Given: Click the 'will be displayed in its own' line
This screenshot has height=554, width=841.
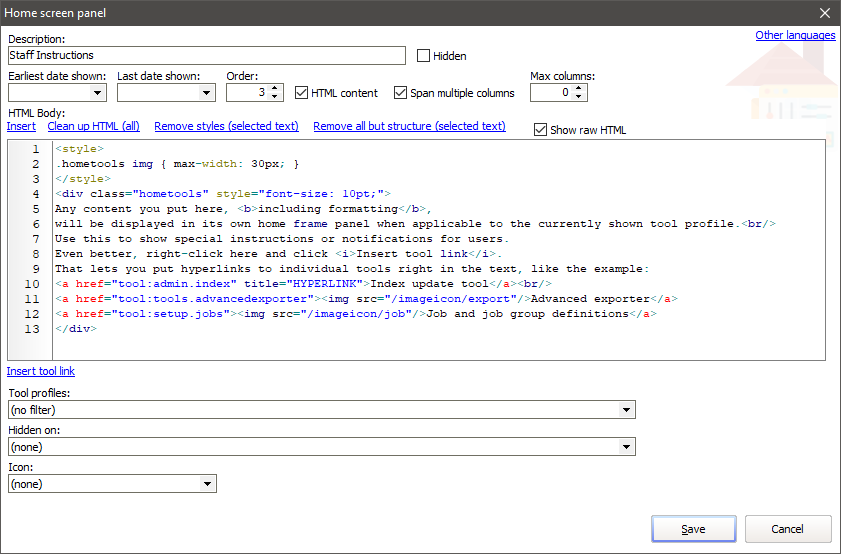Looking at the screenshot, I should tap(415, 224).
